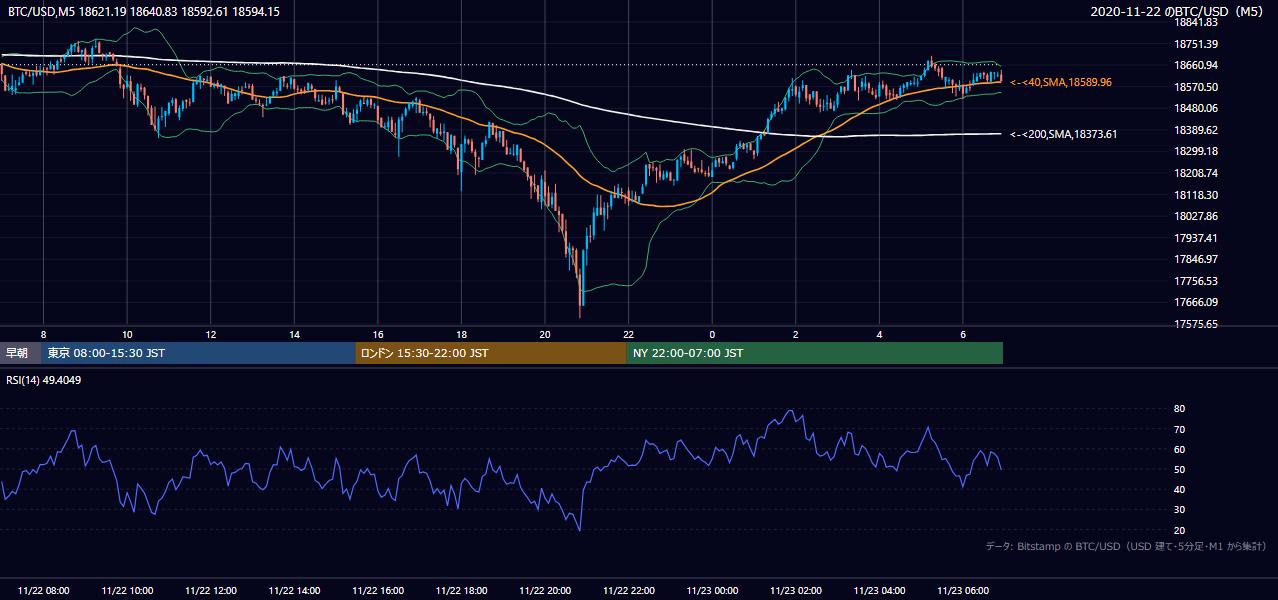Click the time label 11/22 12:00
The width and height of the screenshot is (1278, 600).
tap(211, 591)
